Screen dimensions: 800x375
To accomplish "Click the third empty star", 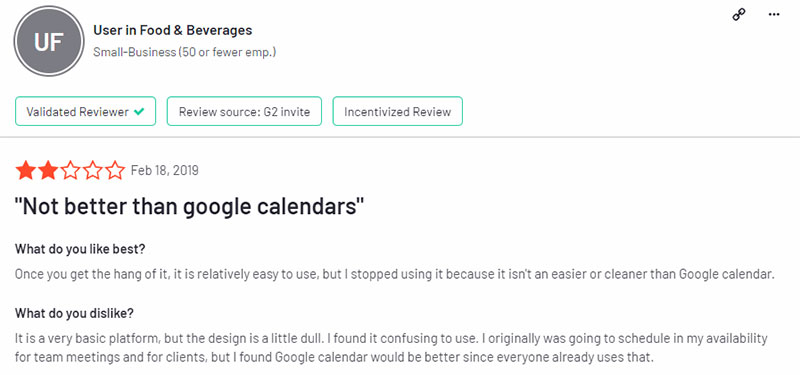I will pyautogui.click(x=70, y=170).
